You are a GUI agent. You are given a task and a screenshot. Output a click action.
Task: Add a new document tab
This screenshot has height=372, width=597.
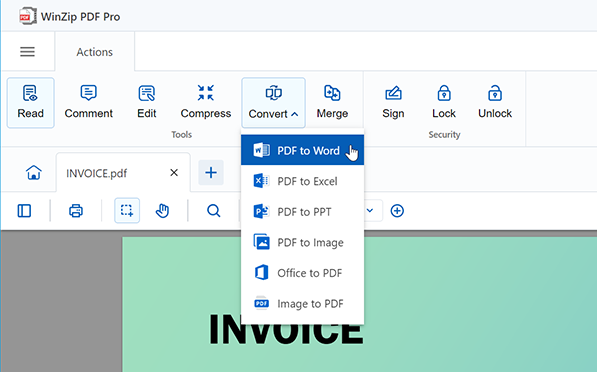[x=211, y=172]
